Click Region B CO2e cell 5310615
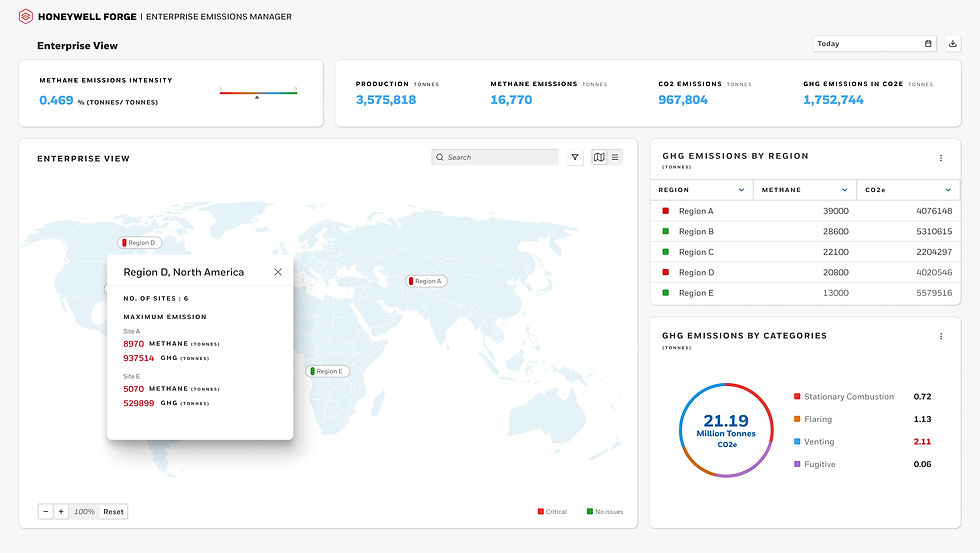The width and height of the screenshot is (980, 553). (934, 231)
